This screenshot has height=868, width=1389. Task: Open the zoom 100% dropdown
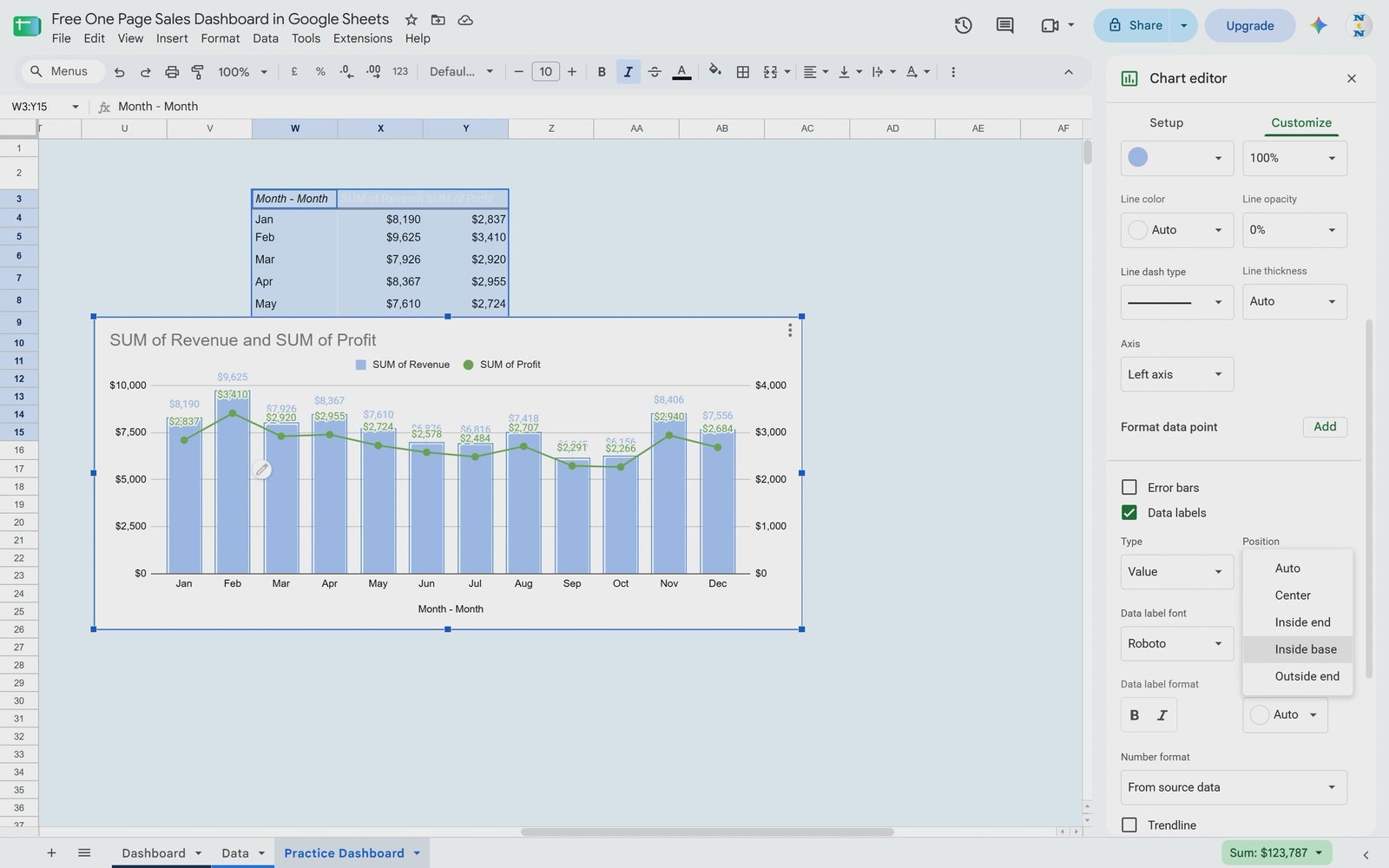[242, 72]
